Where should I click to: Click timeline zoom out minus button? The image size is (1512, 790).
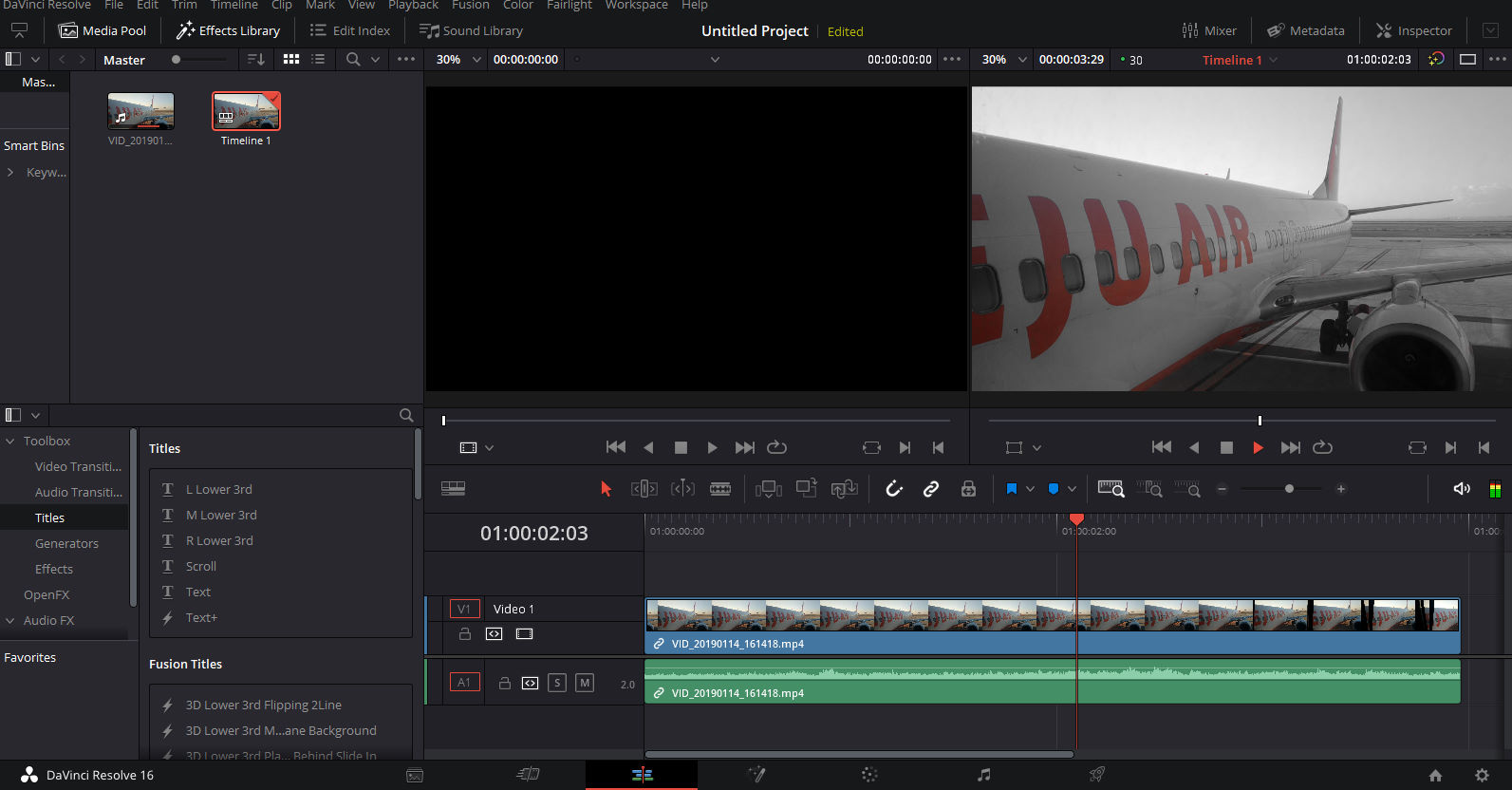click(x=1223, y=489)
